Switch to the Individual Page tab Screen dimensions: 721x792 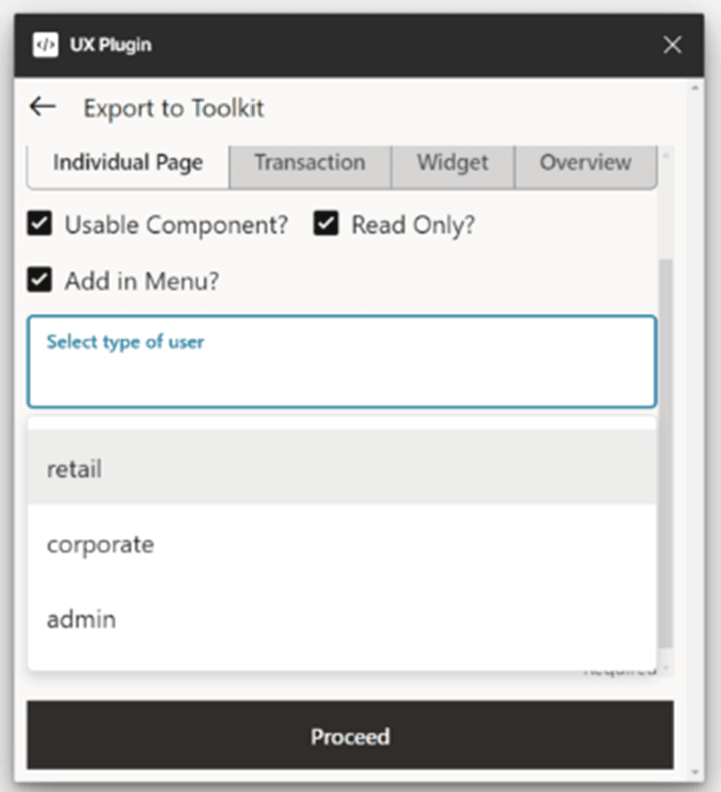click(128, 163)
